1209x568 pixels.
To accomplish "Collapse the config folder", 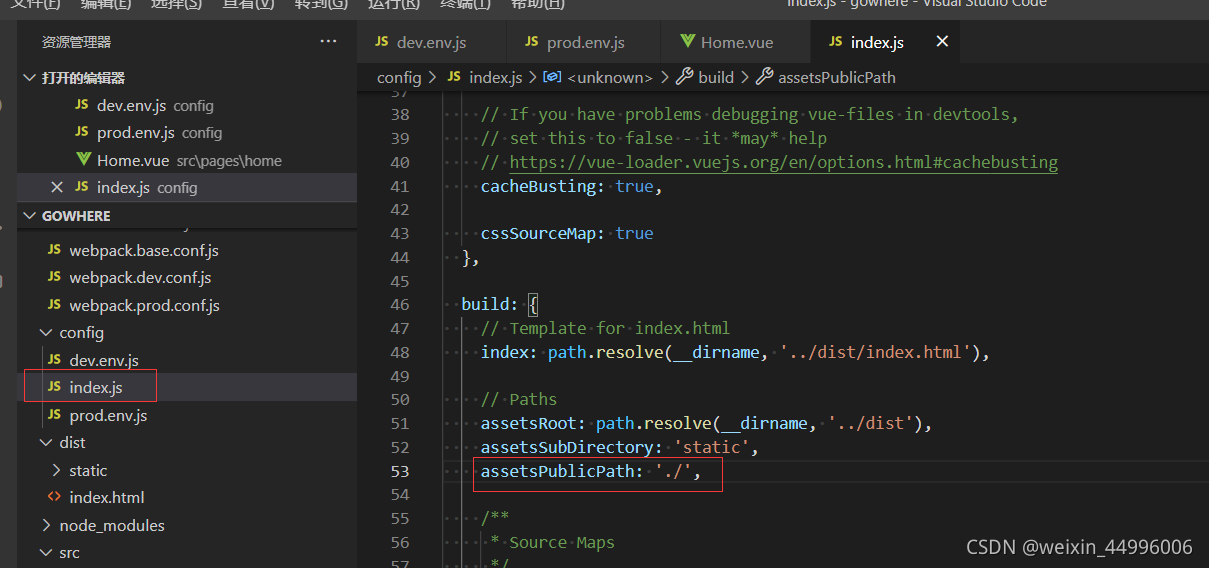I will tap(45, 333).
